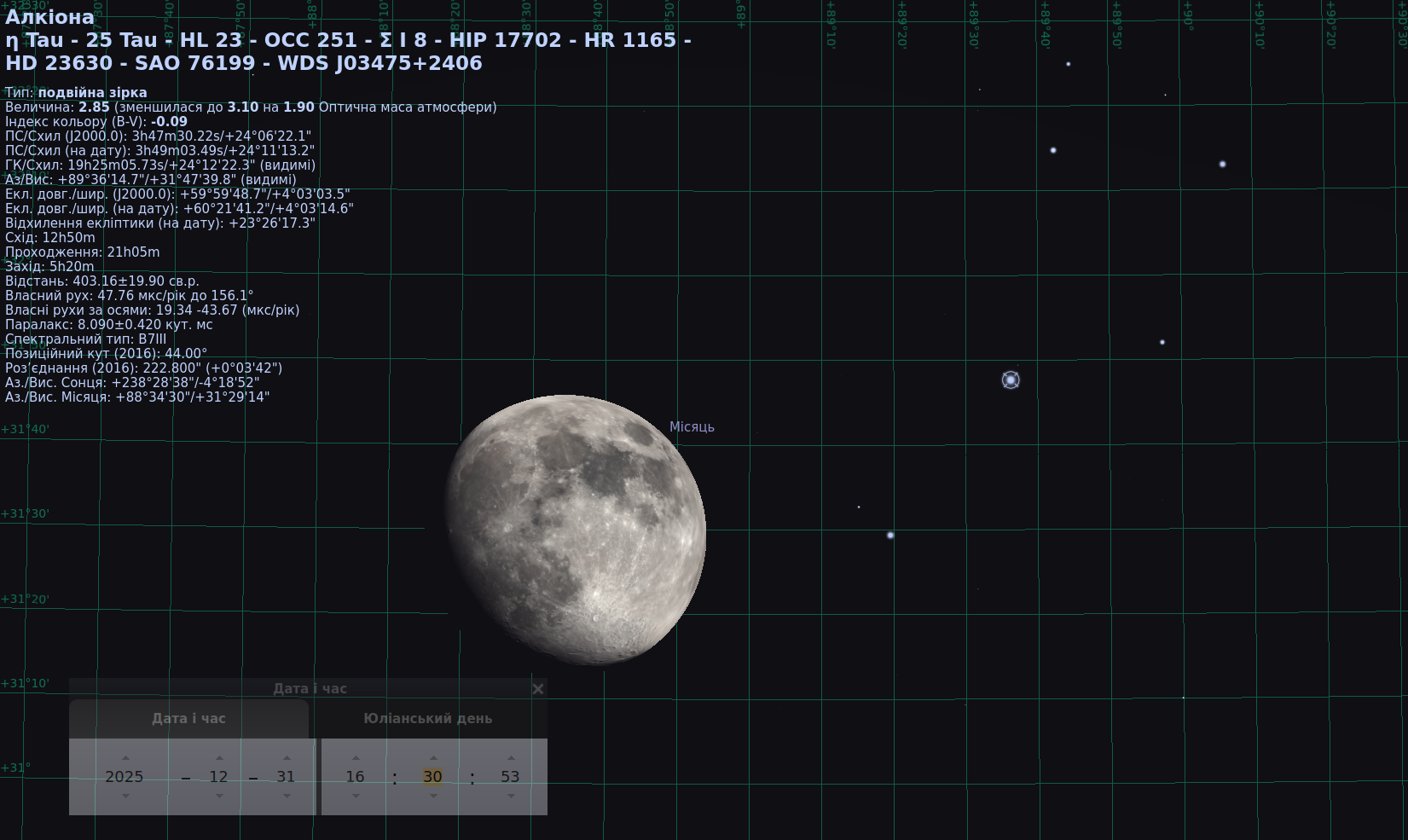Increase the hour value 16 with up arrow
The width and height of the screenshot is (1408, 840).
coord(356,757)
